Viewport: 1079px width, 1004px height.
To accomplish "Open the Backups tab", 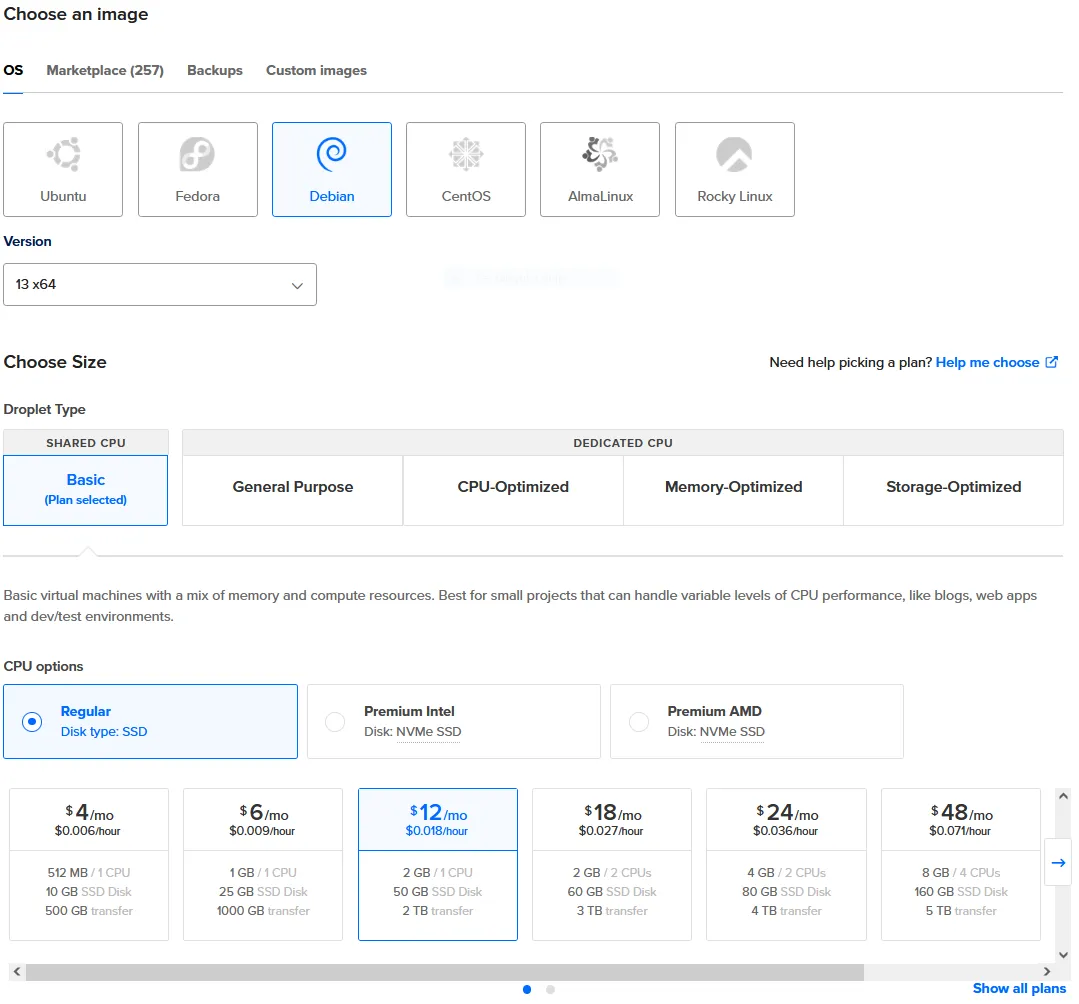I will tap(215, 70).
